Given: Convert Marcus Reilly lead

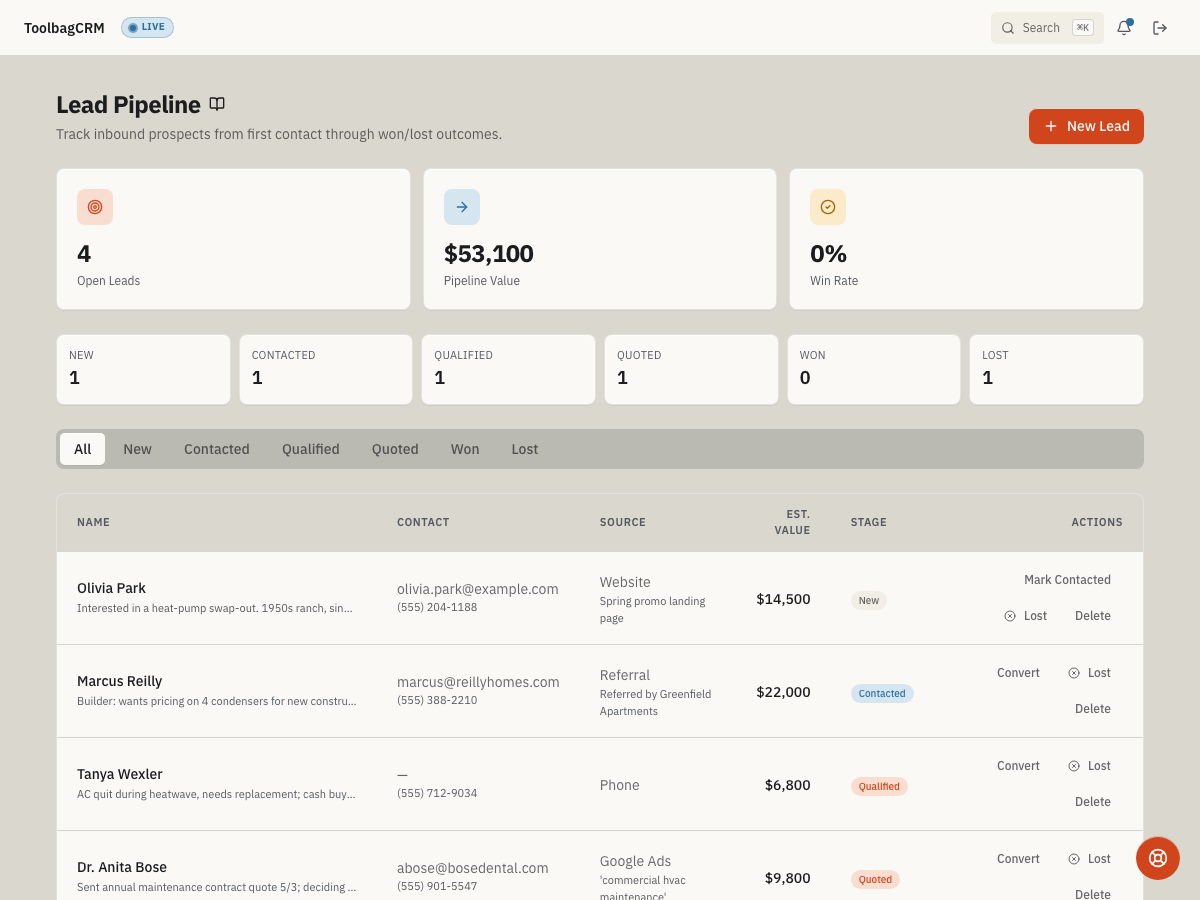Looking at the screenshot, I should coord(1018,673).
